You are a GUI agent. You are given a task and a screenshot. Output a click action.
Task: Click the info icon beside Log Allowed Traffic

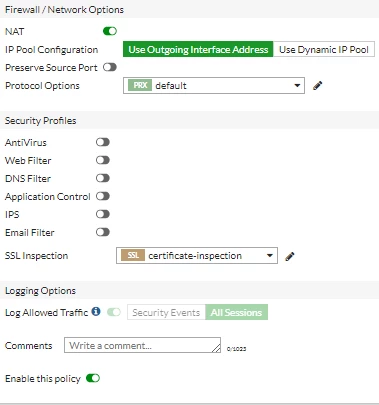(x=96, y=312)
